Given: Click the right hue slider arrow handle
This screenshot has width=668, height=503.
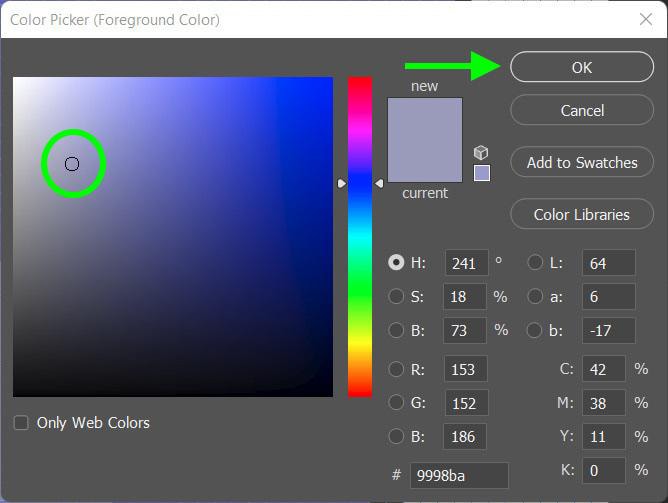Looking at the screenshot, I should click(379, 183).
